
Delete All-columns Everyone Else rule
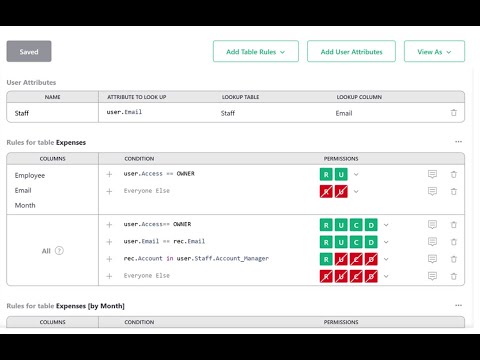coord(454,276)
